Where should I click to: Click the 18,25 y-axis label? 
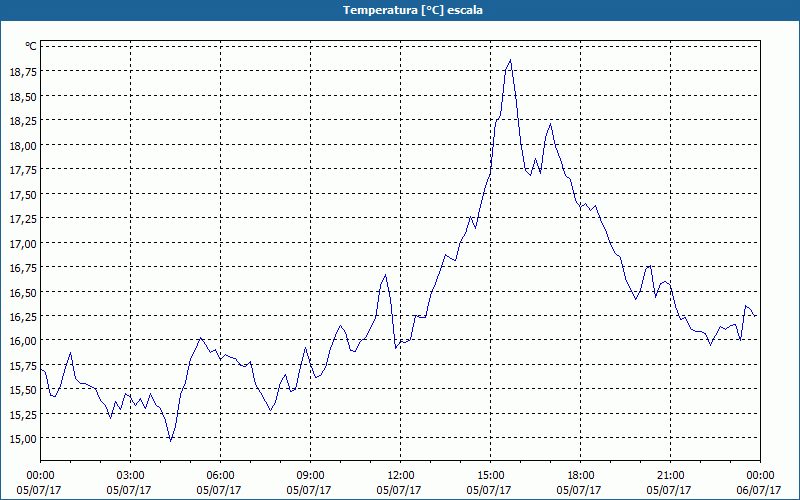pos(23,120)
